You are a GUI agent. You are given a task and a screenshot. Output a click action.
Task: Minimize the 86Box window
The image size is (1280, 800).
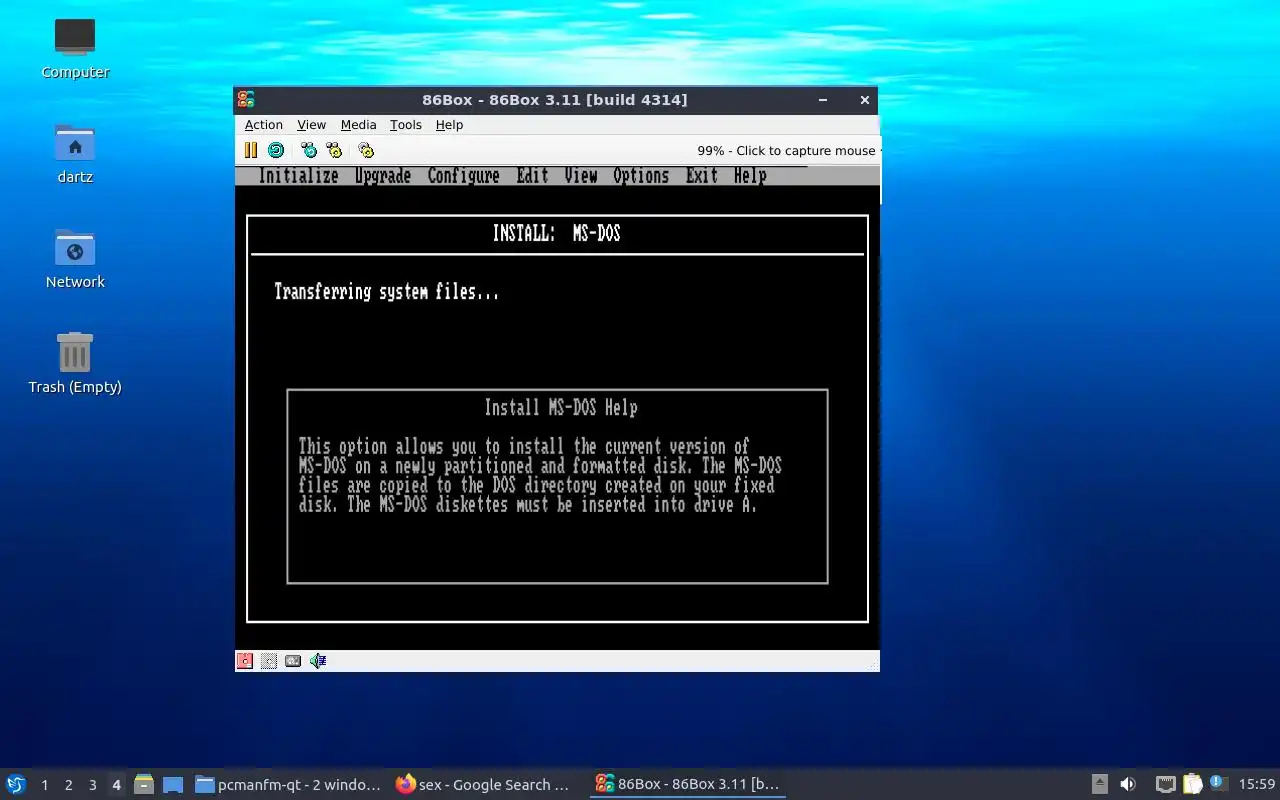[823, 100]
